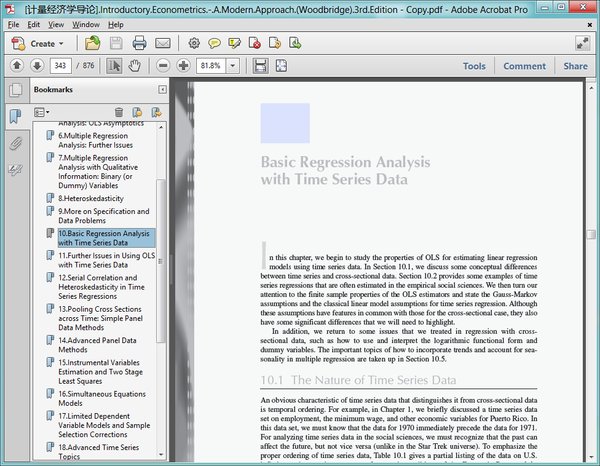Click the Zoom out minus button
This screenshot has height=466, width=600.
(160, 66)
